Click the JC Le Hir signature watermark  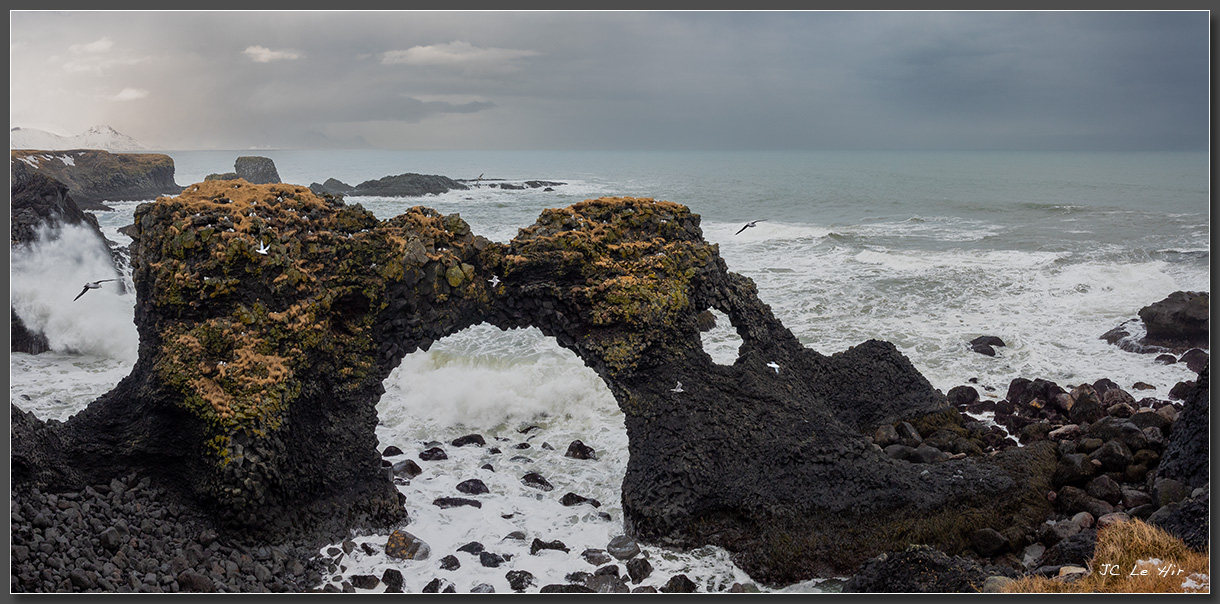[x=1140, y=570]
